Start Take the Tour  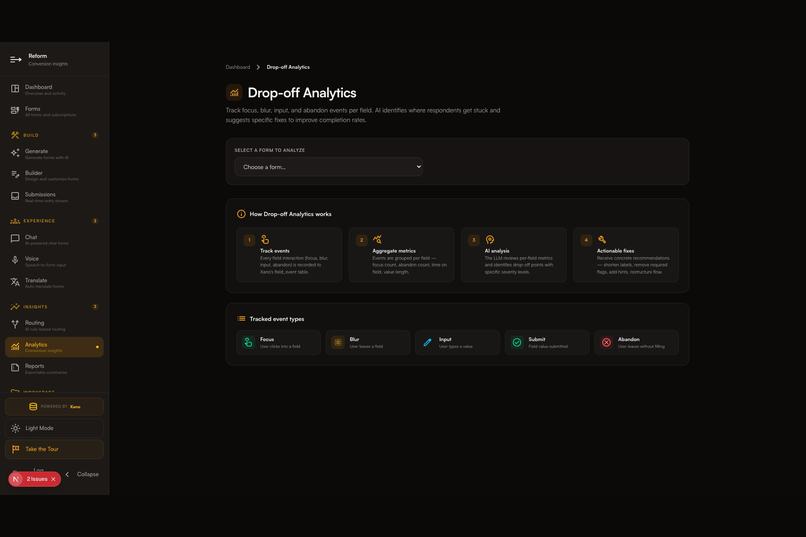[54, 449]
